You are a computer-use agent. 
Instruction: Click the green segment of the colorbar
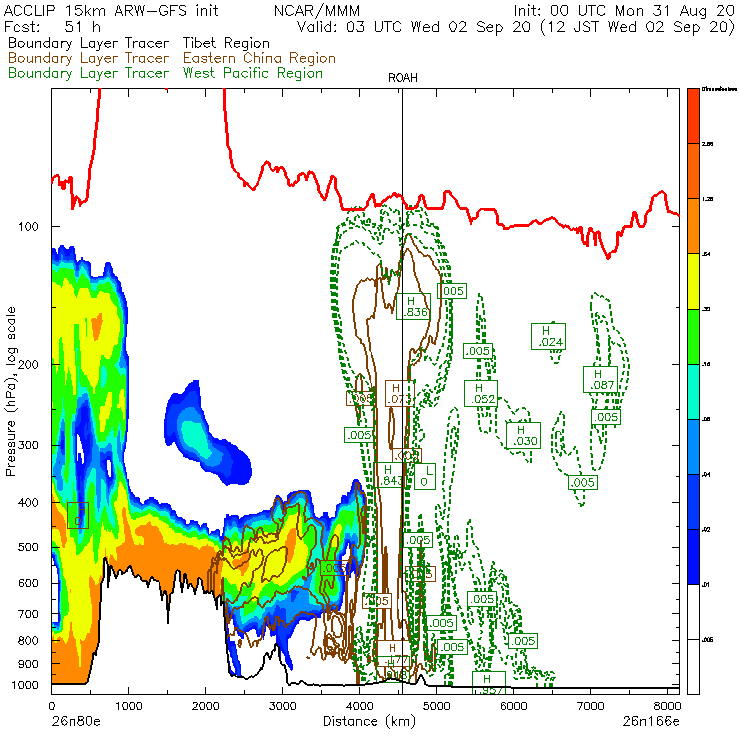point(693,336)
